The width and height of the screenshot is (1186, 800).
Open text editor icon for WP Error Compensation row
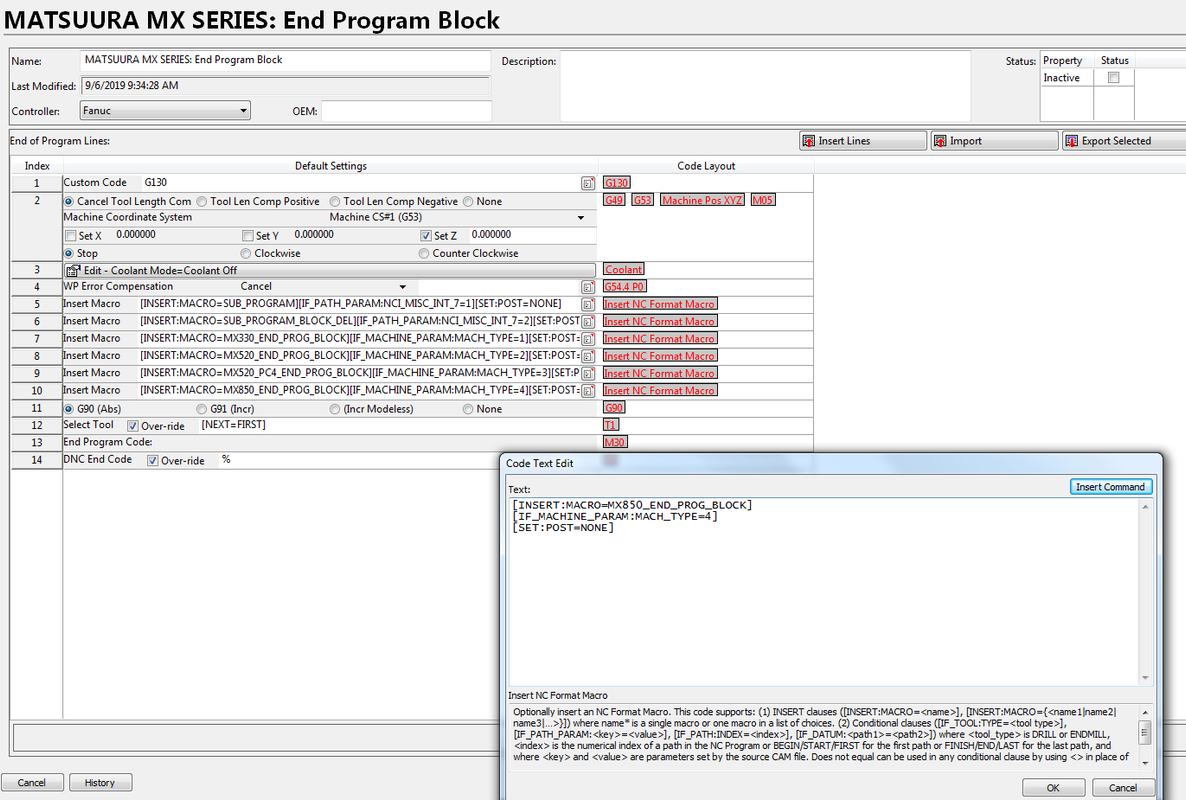pyautogui.click(x=588, y=287)
